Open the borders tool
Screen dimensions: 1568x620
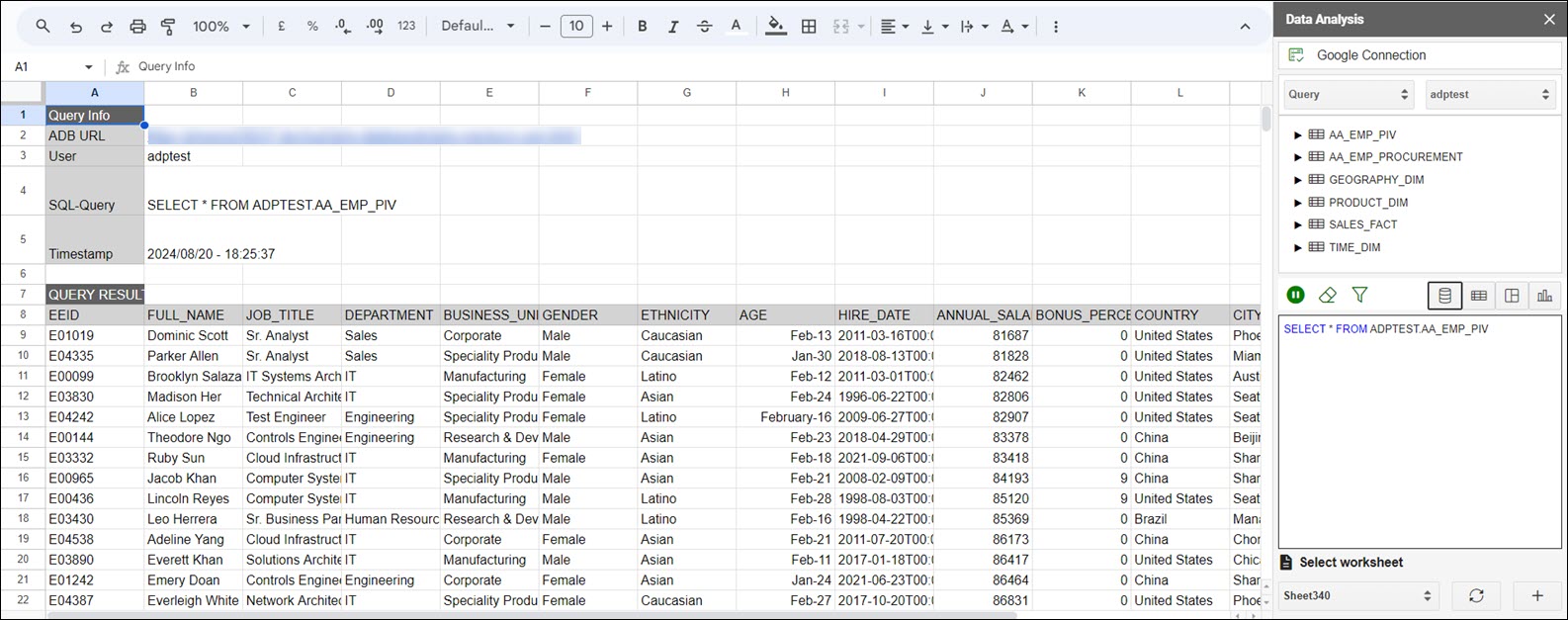pyautogui.click(x=809, y=27)
